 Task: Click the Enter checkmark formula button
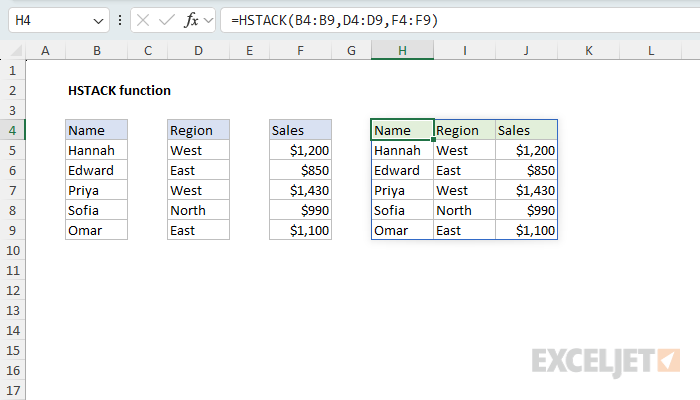pos(167,20)
